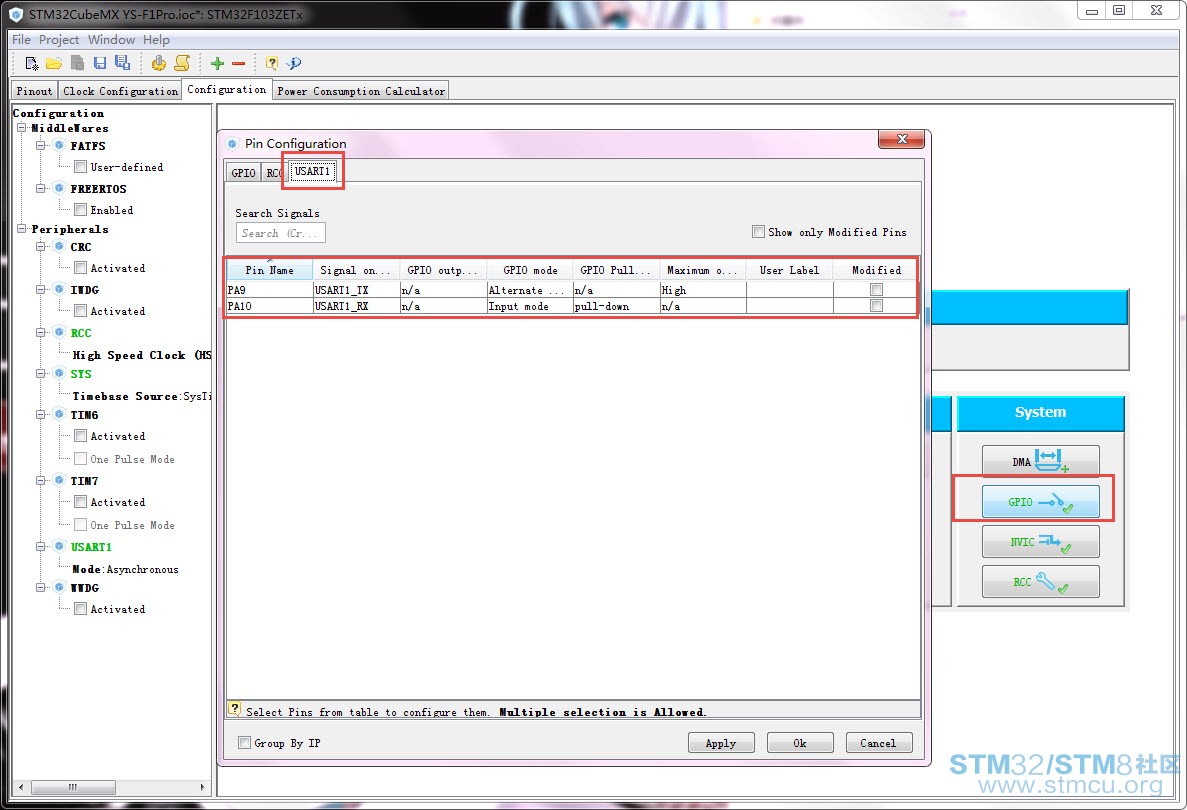Click the Search Signals input field
The width and height of the screenshot is (1187, 810).
point(281,232)
